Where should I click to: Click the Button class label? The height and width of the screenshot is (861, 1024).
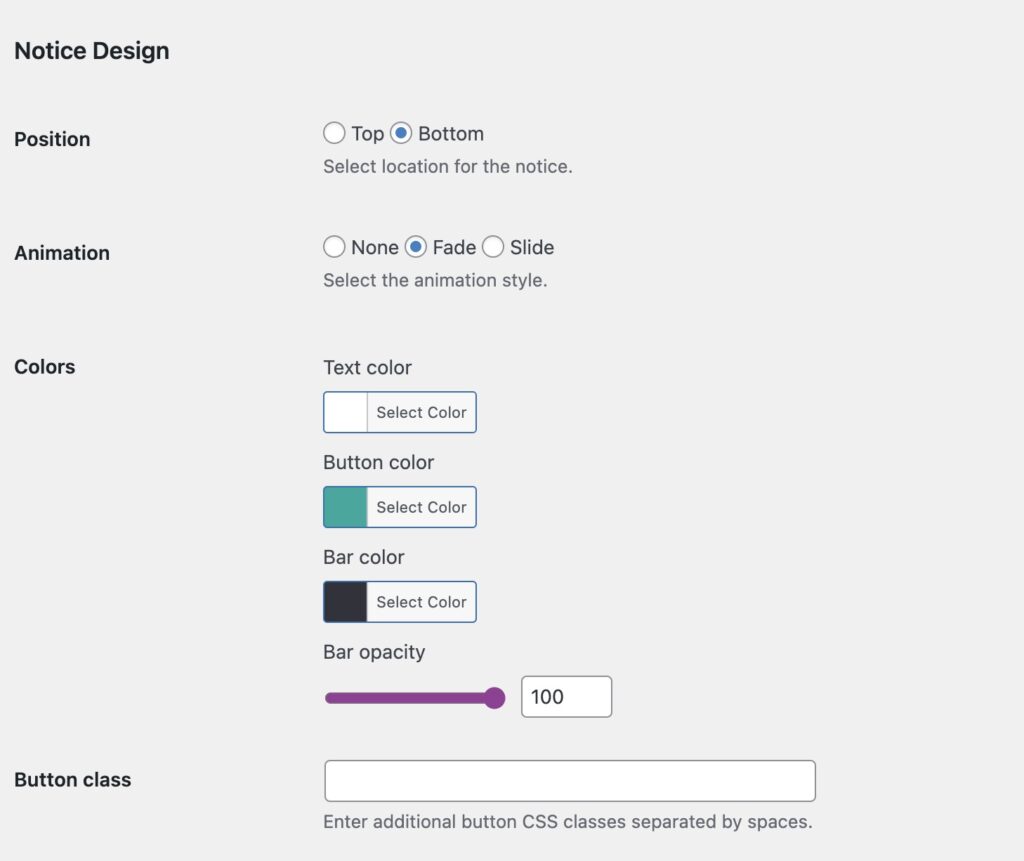pos(73,780)
